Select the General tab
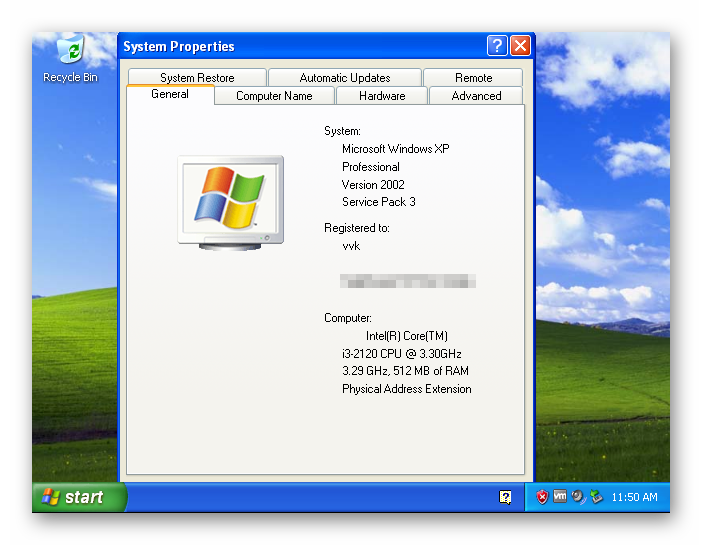Screen dimensions: 702x545 tap(170, 94)
